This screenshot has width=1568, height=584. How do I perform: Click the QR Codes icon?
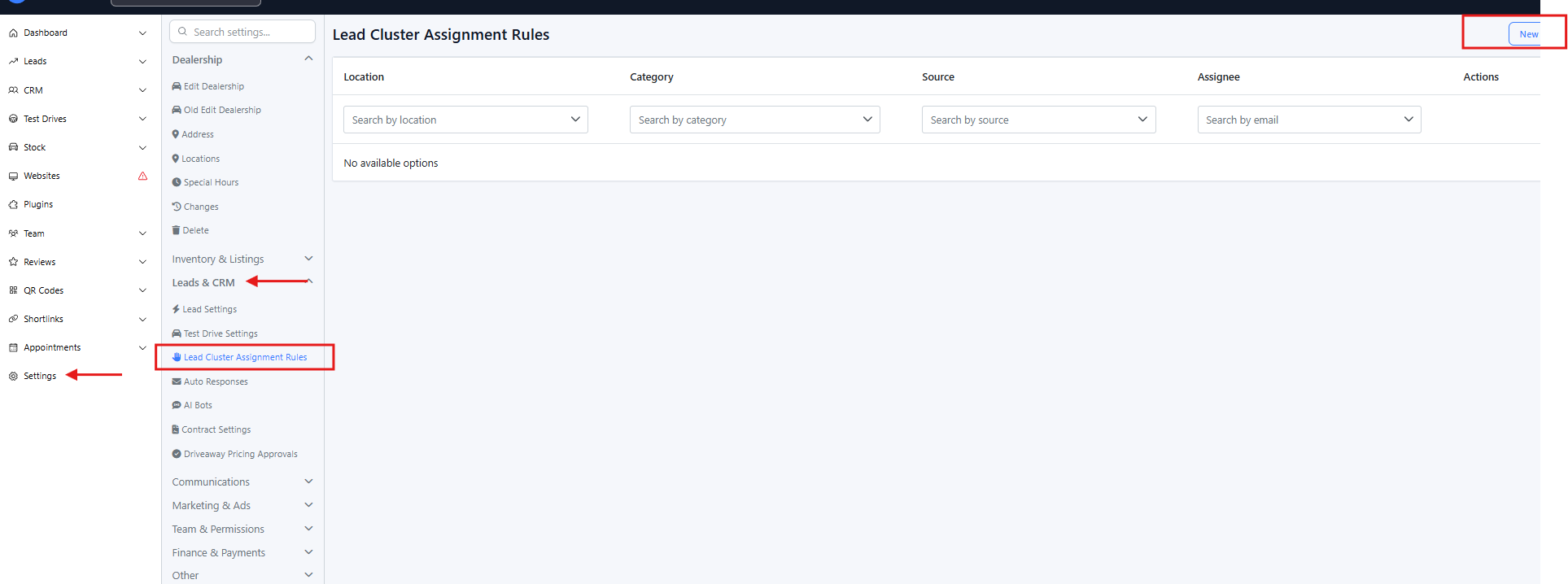[x=13, y=290]
